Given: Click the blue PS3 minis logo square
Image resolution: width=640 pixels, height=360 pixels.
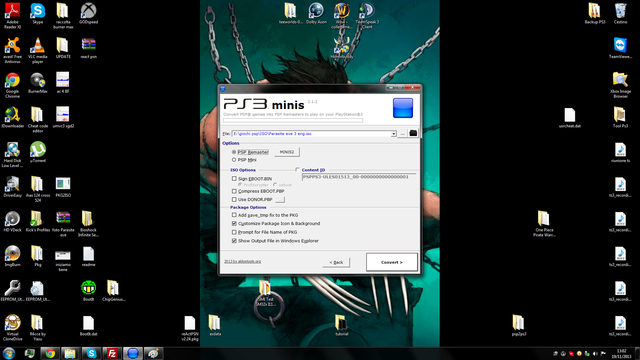Looking at the screenshot, I should pyautogui.click(x=403, y=108).
